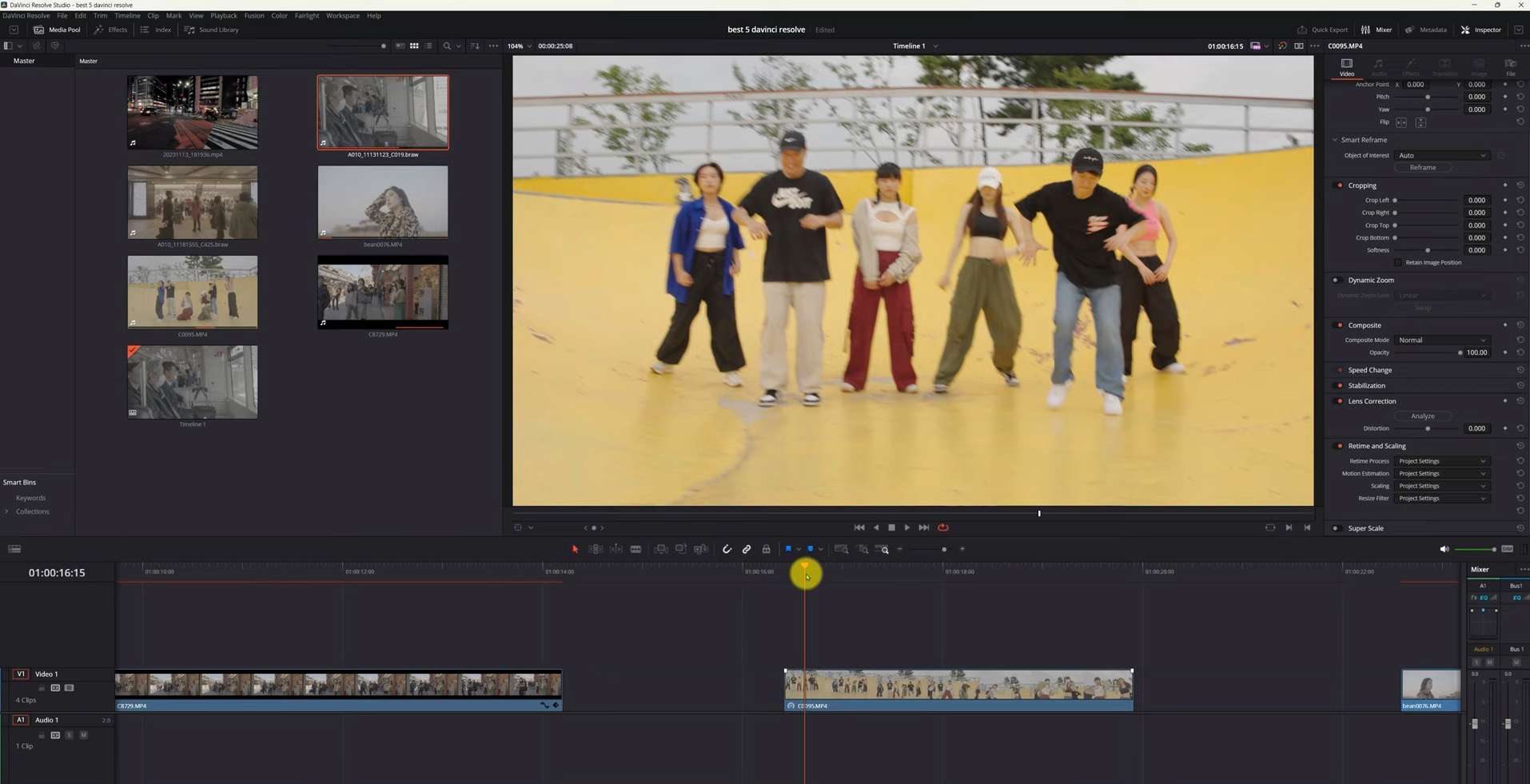This screenshot has height=784, width=1530.
Task: Click the Insert Clip icon
Action: [661, 549]
